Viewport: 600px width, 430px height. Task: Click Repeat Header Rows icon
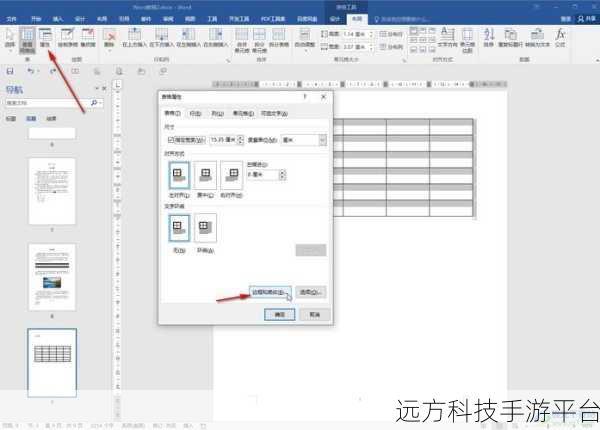[x=510, y=37]
